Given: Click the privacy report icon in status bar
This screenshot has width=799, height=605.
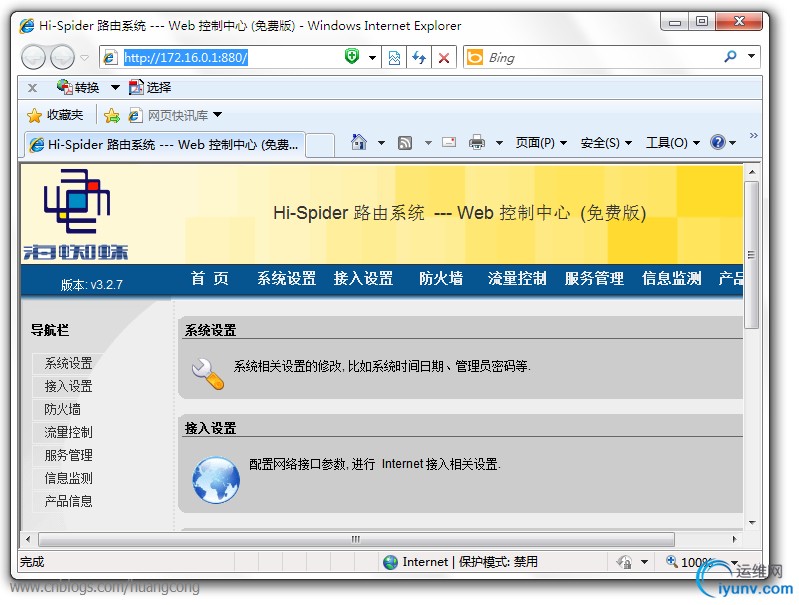Looking at the screenshot, I should tap(624, 562).
